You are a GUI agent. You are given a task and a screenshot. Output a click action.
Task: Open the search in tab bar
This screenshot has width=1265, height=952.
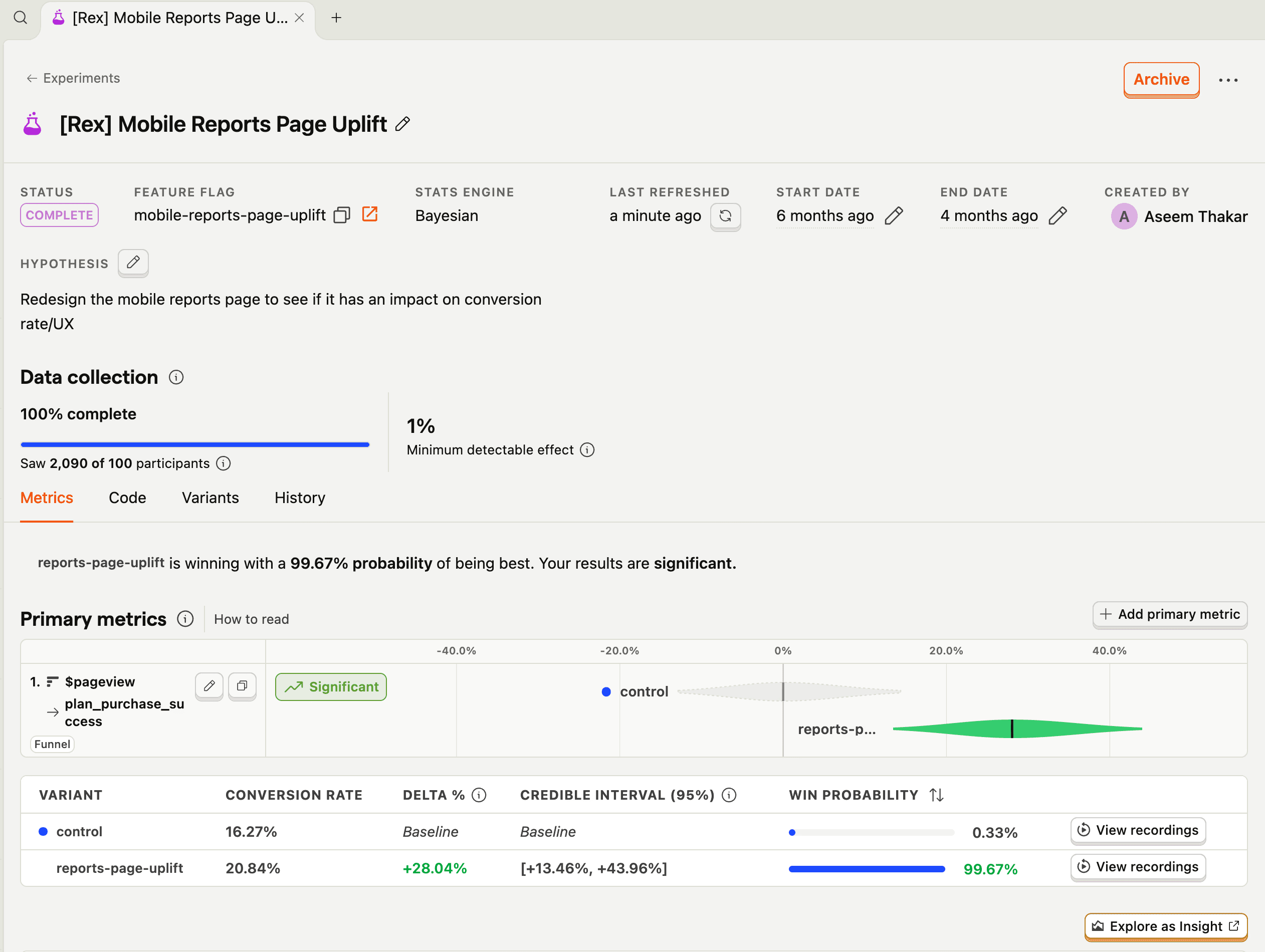point(21,18)
